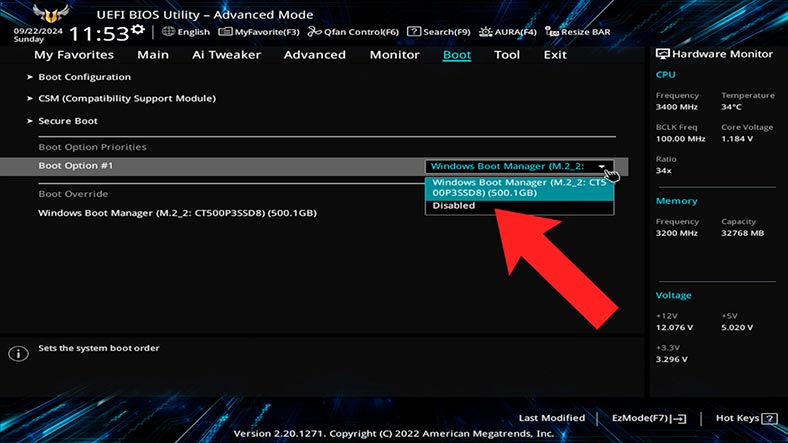Expand CSM (Compatibility Support Module)
This screenshot has width=788, height=443.
tap(127, 98)
